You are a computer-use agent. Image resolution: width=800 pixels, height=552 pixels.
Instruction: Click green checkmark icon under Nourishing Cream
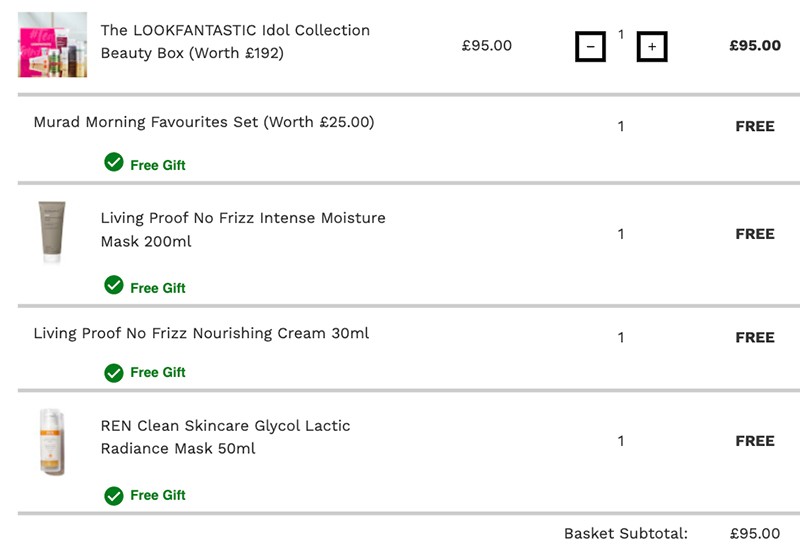[x=114, y=372]
